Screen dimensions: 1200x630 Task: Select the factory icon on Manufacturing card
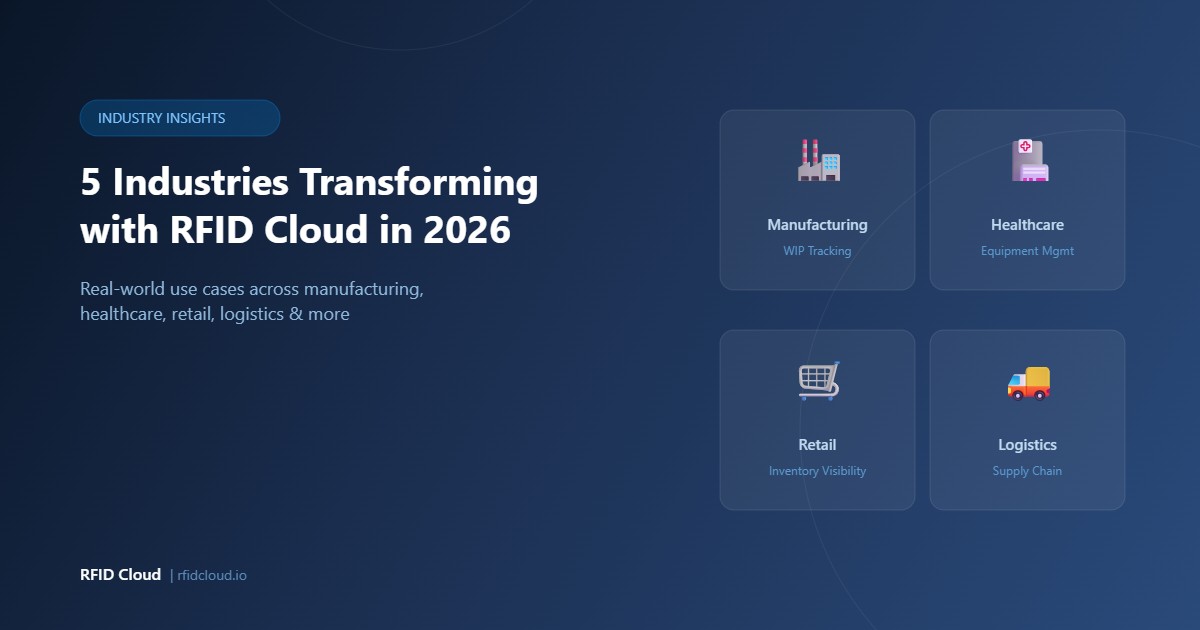pos(818,160)
